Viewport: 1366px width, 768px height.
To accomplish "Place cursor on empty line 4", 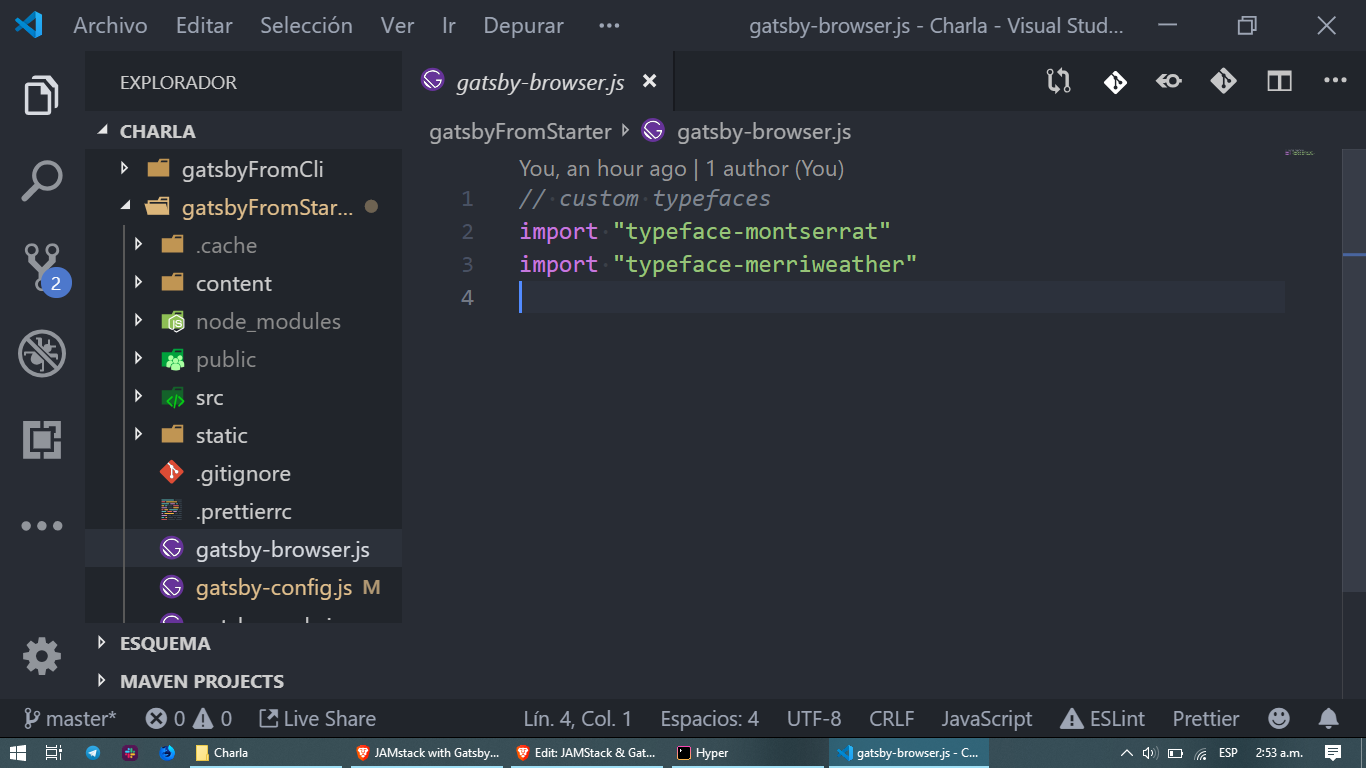I will [901, 297].
